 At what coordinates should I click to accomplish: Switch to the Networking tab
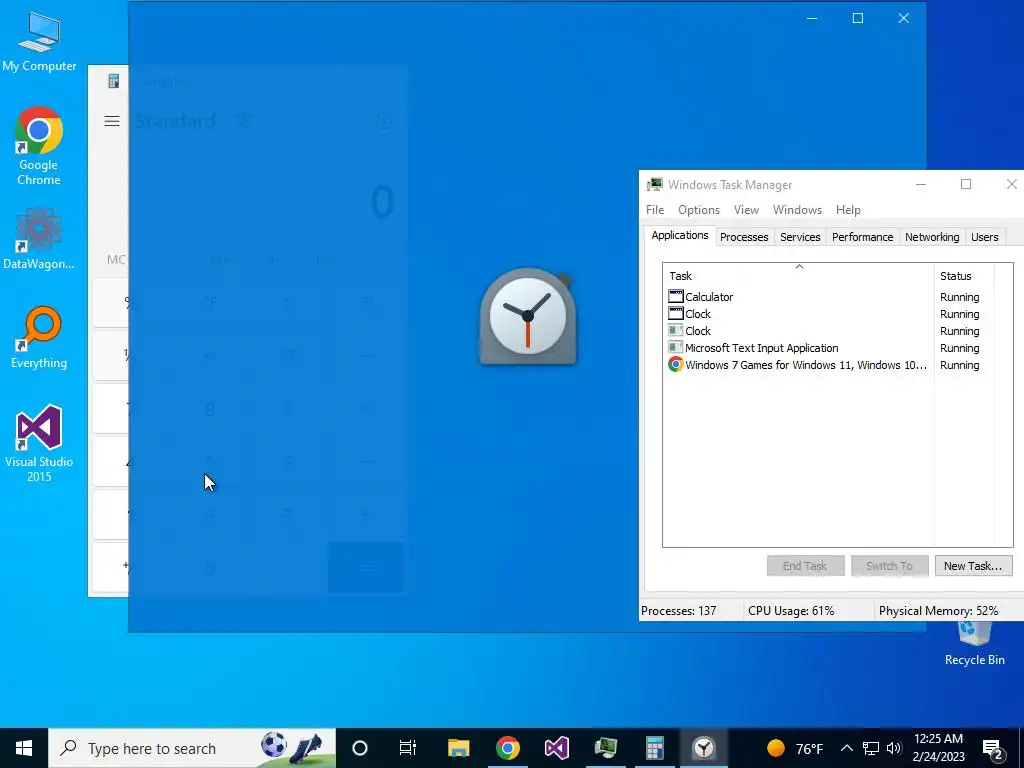(x=932, y=237)
